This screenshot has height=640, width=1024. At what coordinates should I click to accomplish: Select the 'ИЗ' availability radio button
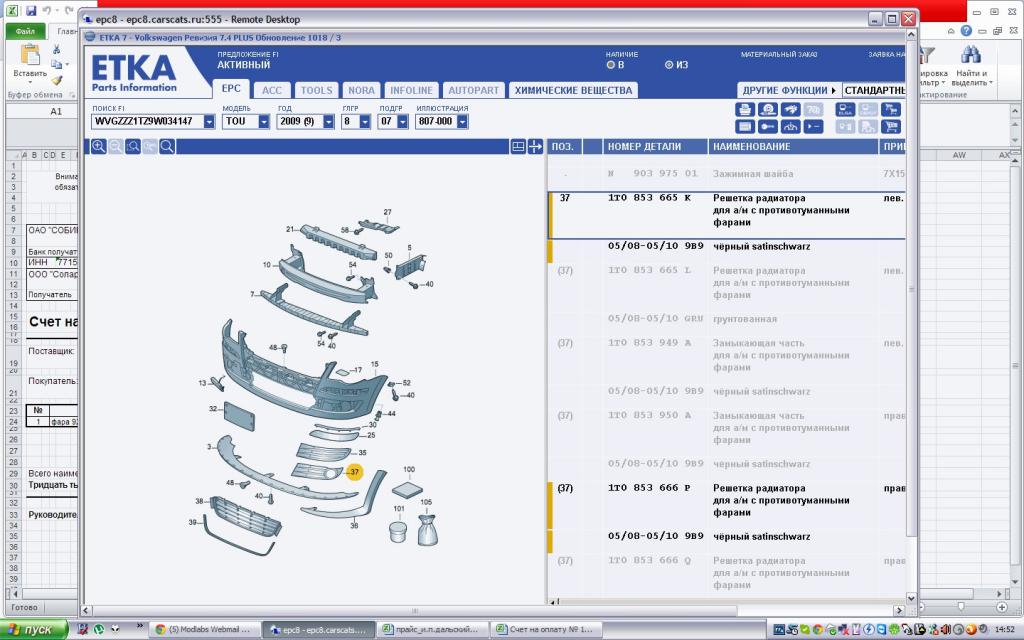[669, 65]
